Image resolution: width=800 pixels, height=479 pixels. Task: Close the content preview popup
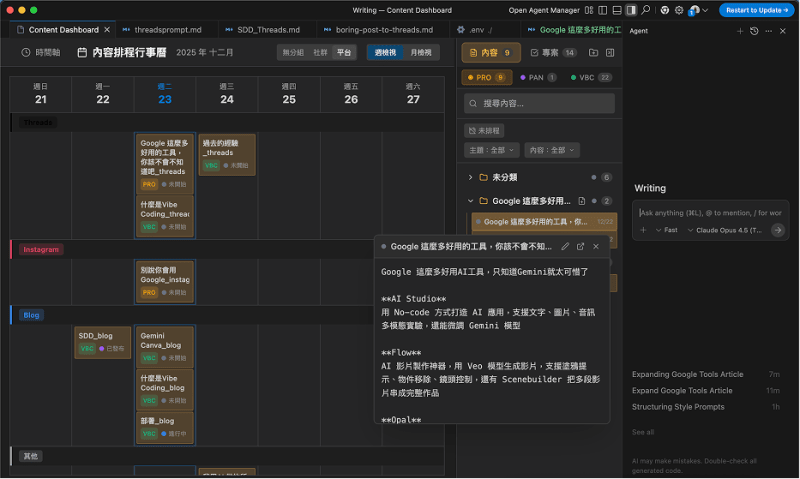click(x=596, y=247)
